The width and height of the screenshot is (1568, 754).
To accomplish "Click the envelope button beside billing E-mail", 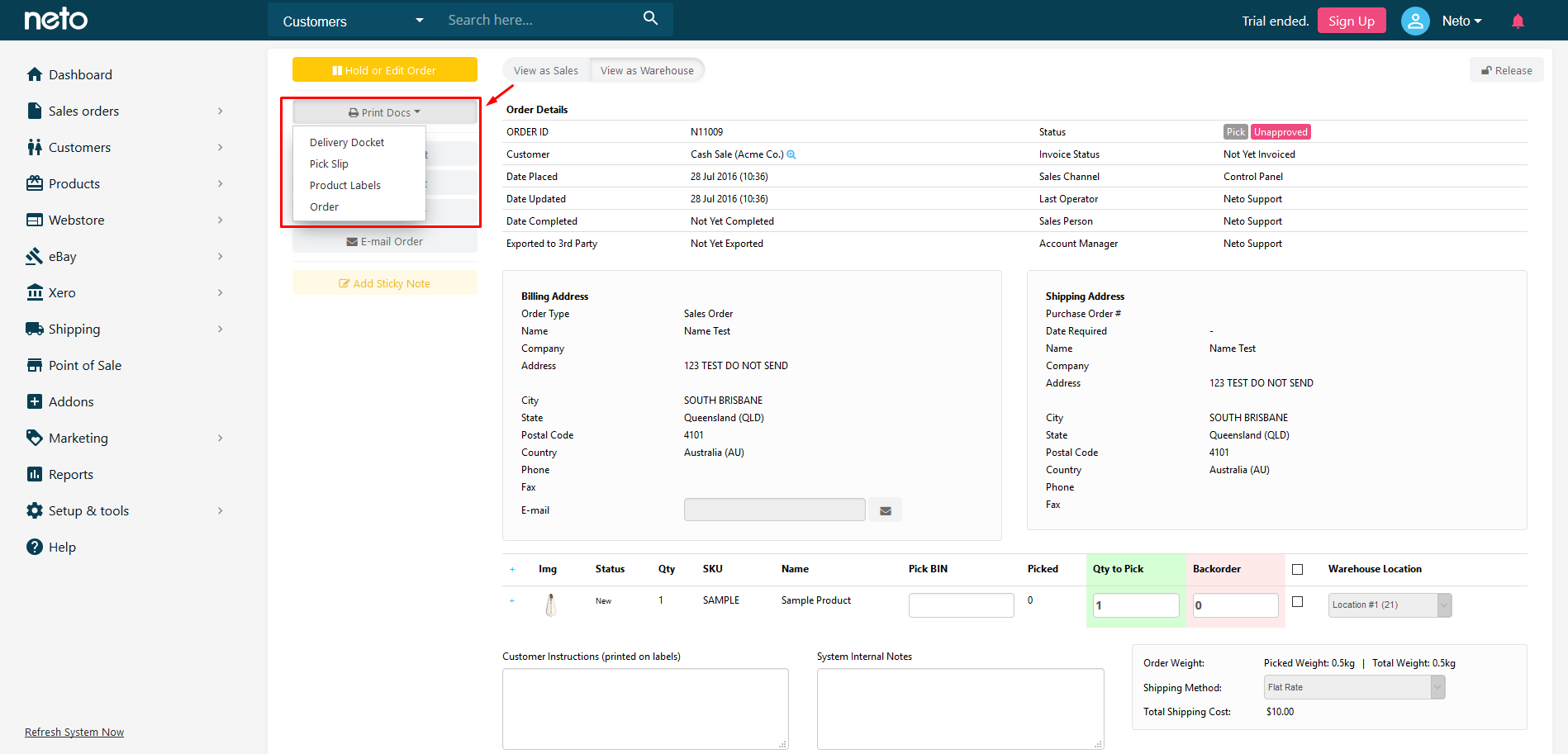I will pos(886,510).
